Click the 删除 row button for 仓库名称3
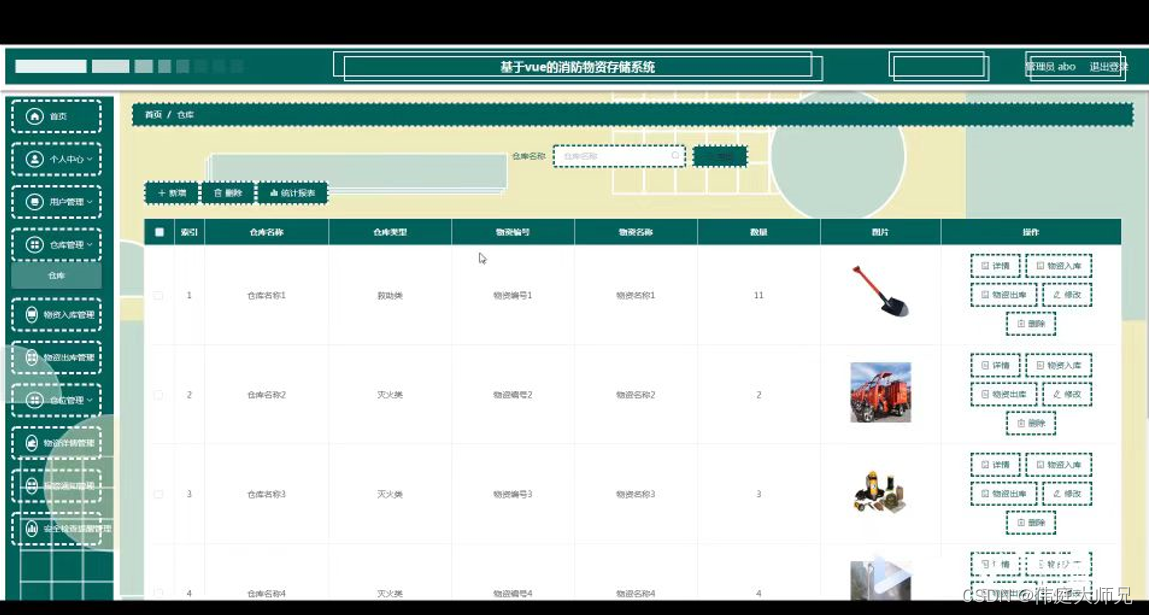The height and width of the screenshot is (615, 1149). click(x=1030, y=523)
